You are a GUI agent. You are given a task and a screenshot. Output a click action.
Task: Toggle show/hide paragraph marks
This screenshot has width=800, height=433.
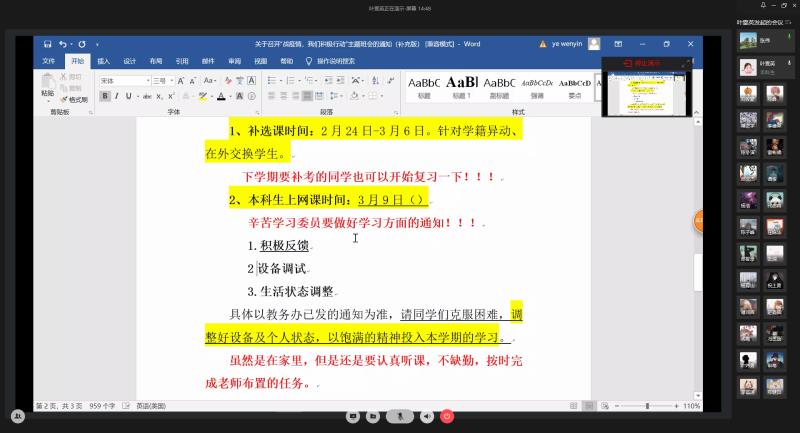point(391,81)
